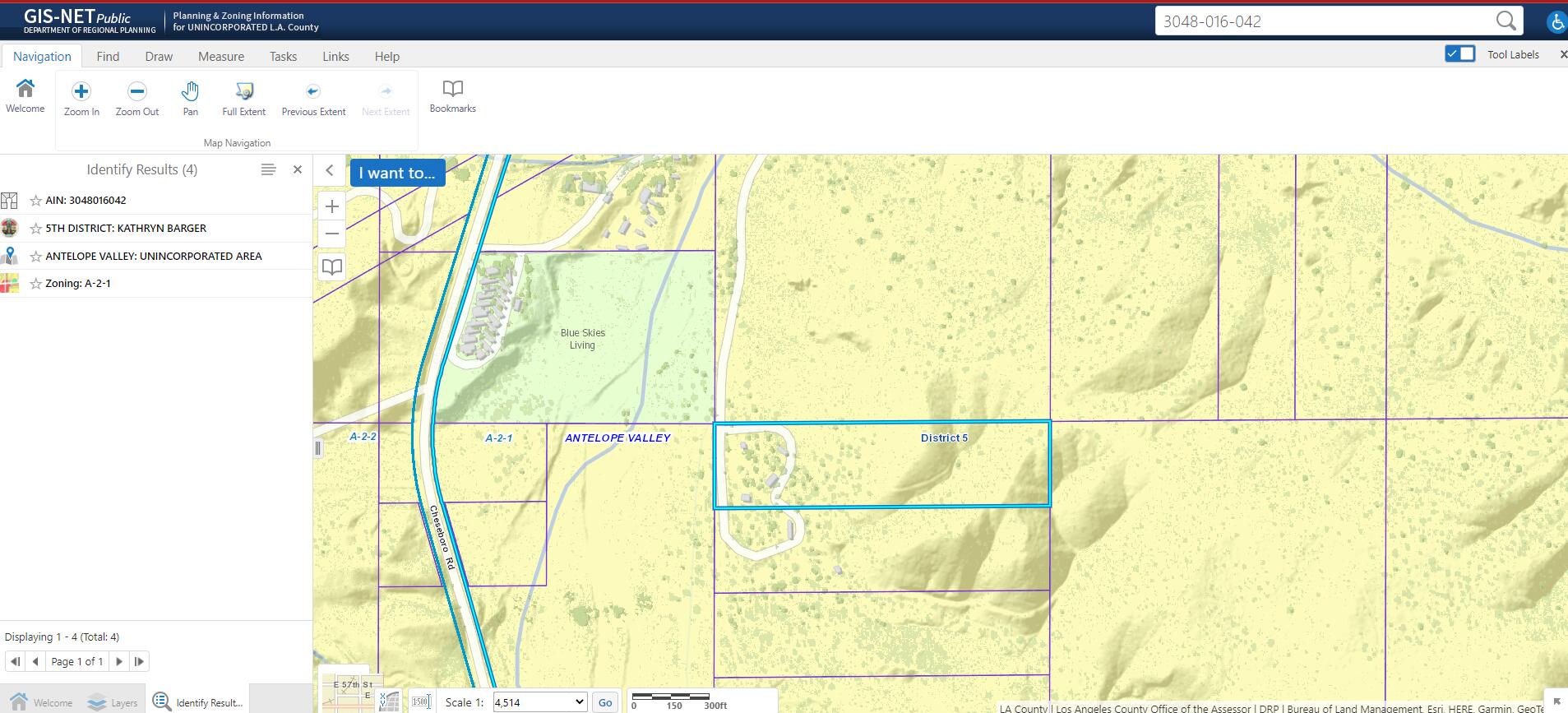This screenshot has width=1568, height=713.
Task: Open the Layers bottom tab
Action: point(113,702)
